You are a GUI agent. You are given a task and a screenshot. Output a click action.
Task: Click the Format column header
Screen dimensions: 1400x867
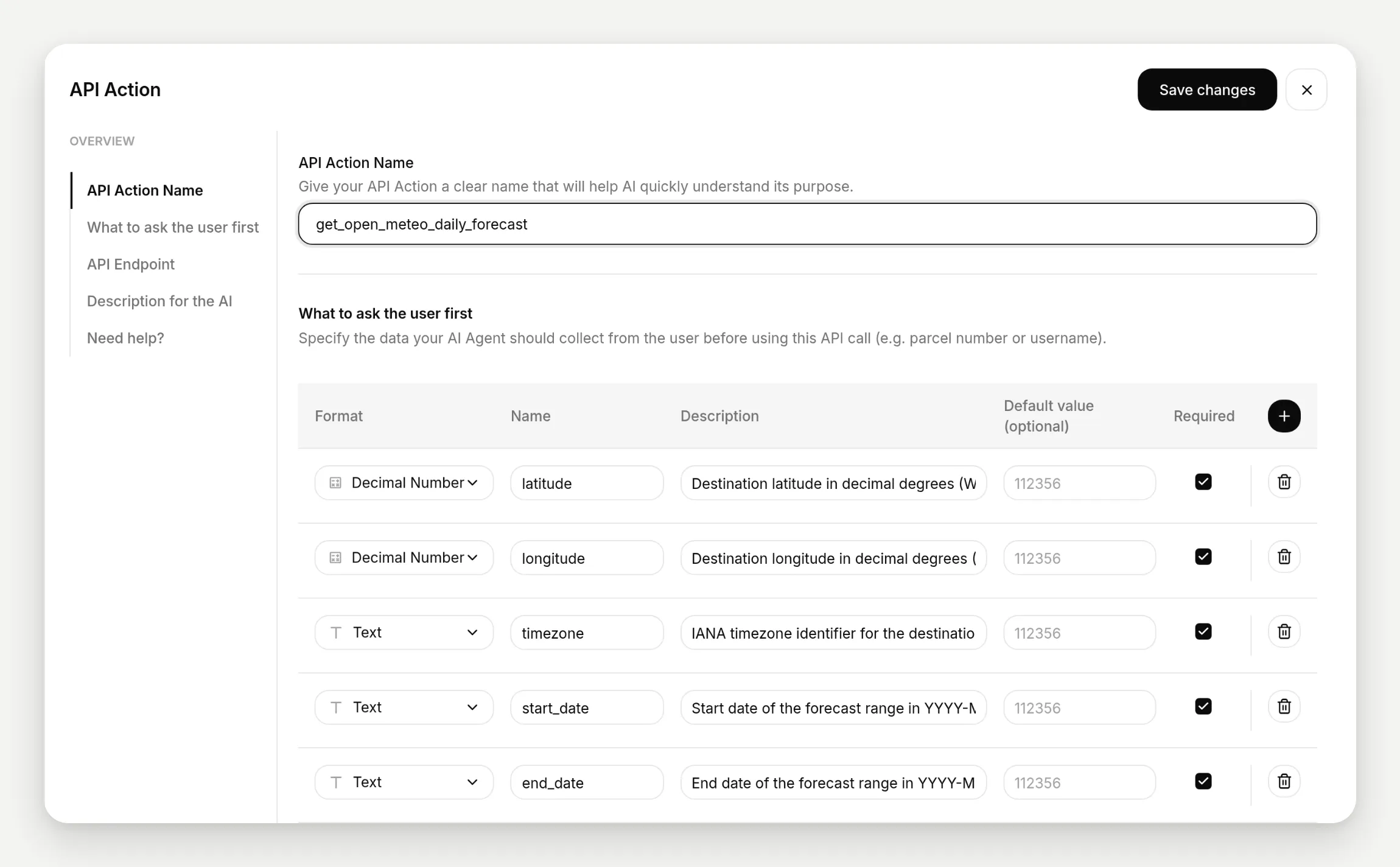click(338, 416)
